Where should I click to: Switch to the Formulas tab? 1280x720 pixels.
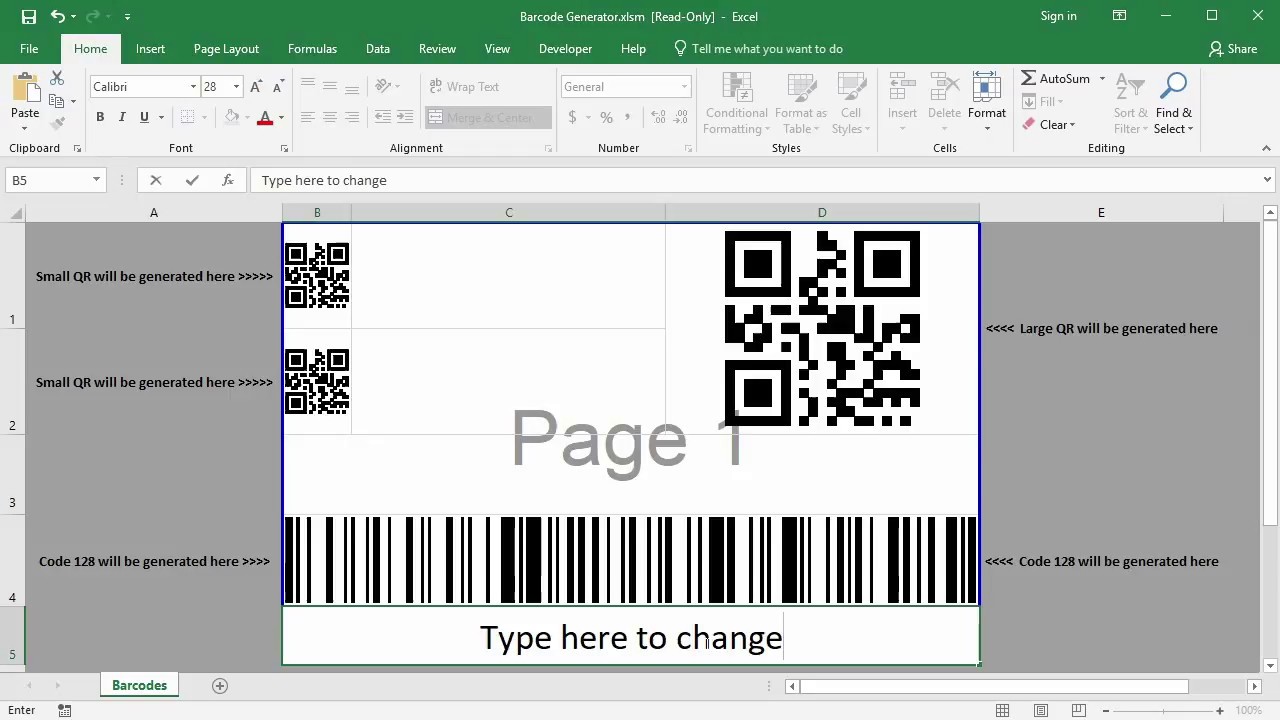pyautogui.click(x=312, y=48)
